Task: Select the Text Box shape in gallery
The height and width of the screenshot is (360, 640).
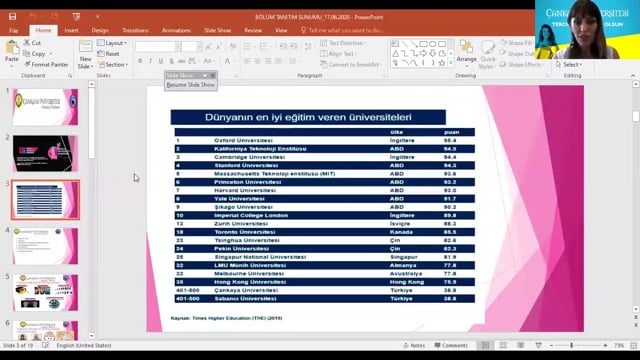Action: tap(395, 44)
